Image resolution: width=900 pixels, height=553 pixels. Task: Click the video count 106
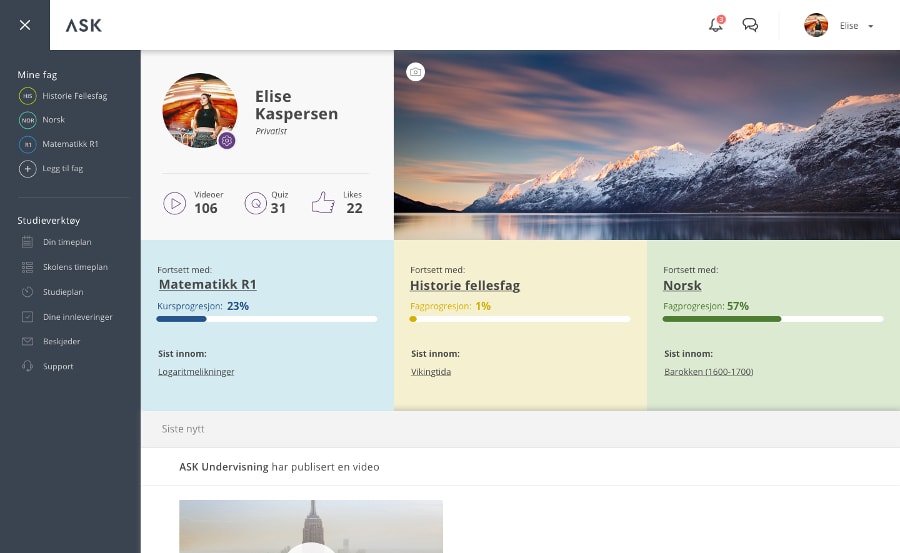[205, 208]
